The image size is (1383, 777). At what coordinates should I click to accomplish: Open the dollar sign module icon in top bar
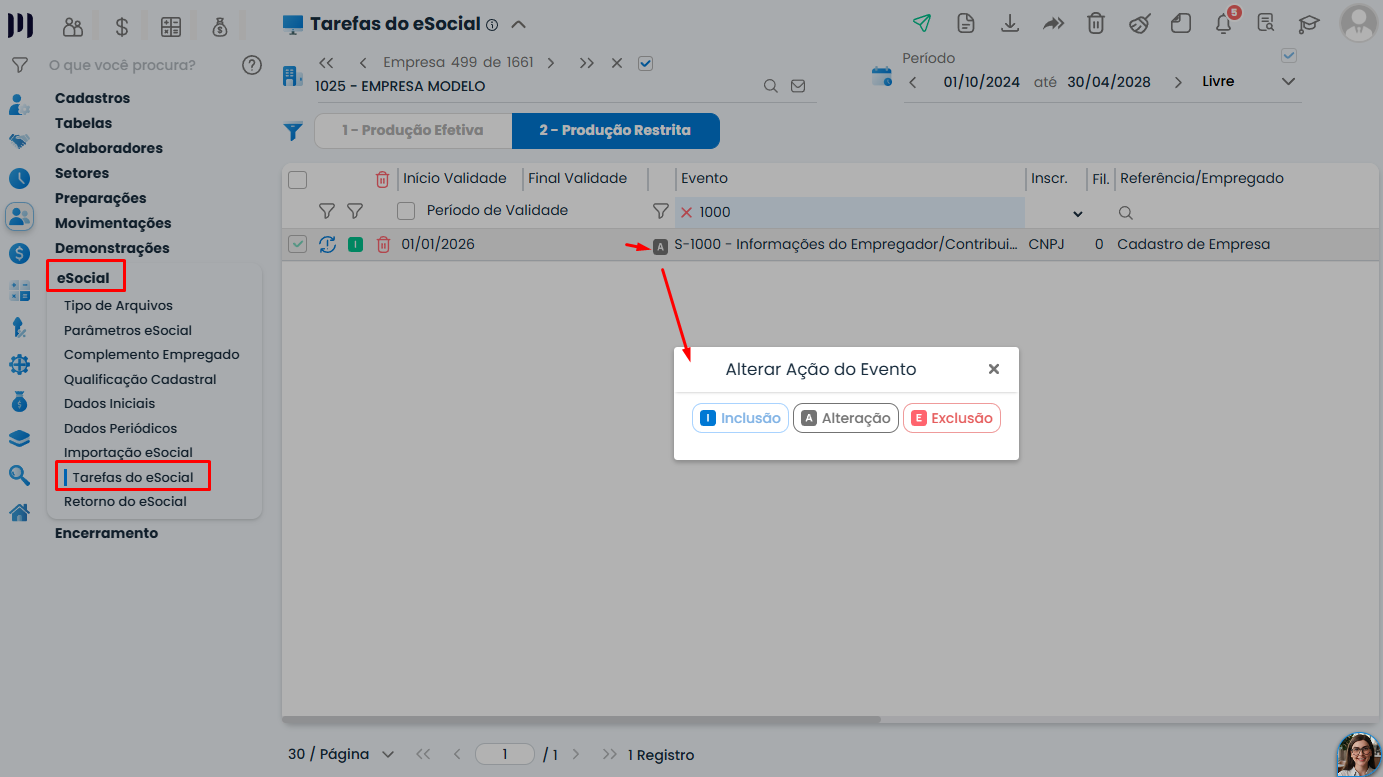tap(121, 27)
